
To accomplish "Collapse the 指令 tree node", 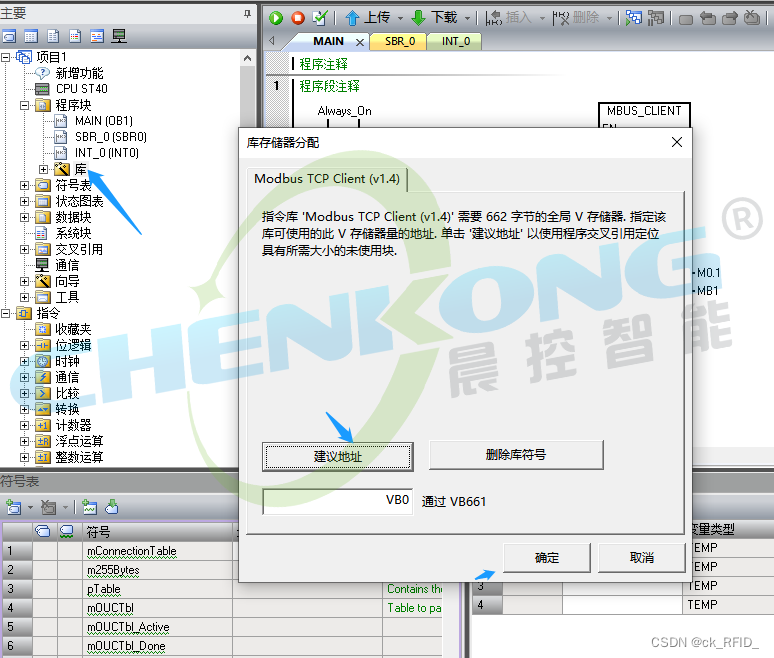I will (x=5, y=313).
